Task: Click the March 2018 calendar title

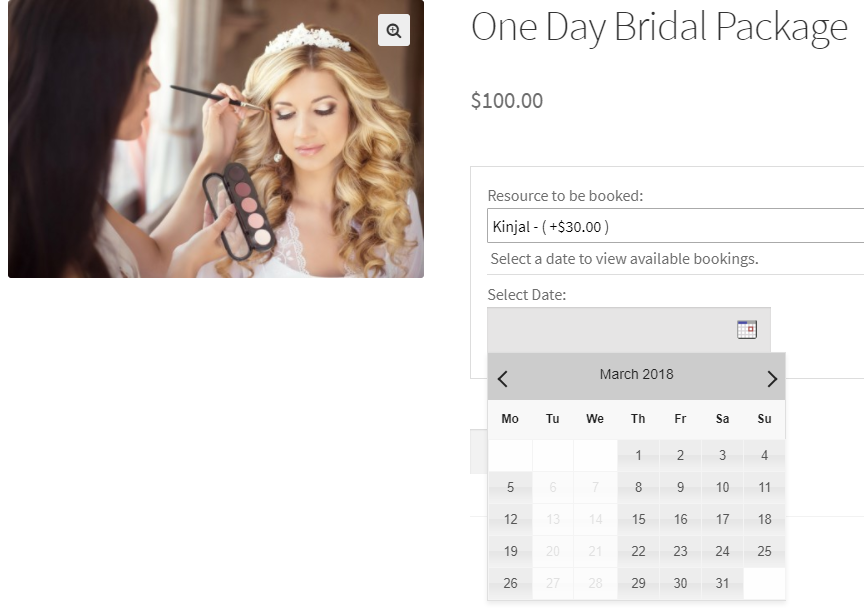Action: tap(636, 374)
